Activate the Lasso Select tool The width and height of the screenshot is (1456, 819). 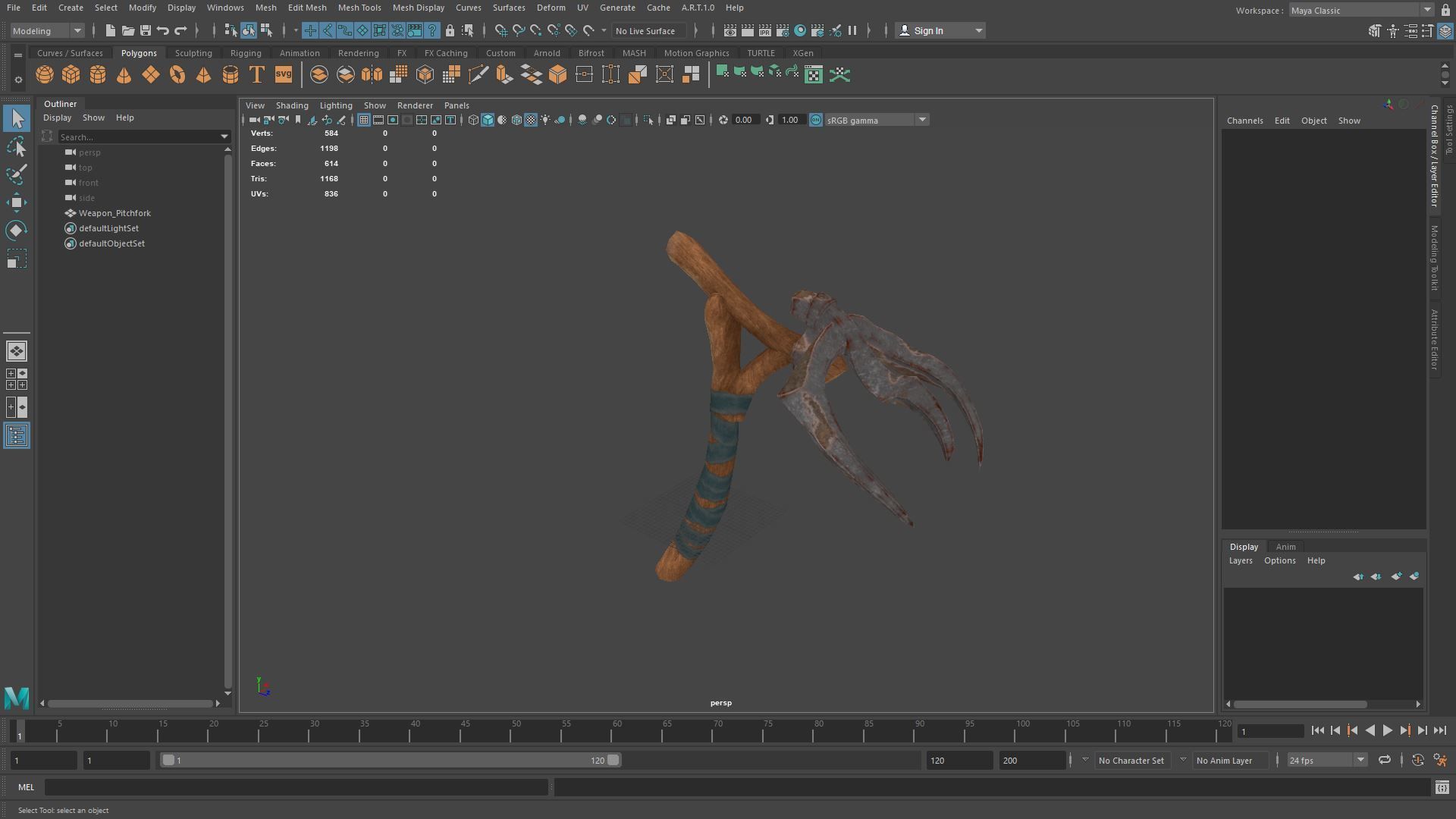coord(17,146)
